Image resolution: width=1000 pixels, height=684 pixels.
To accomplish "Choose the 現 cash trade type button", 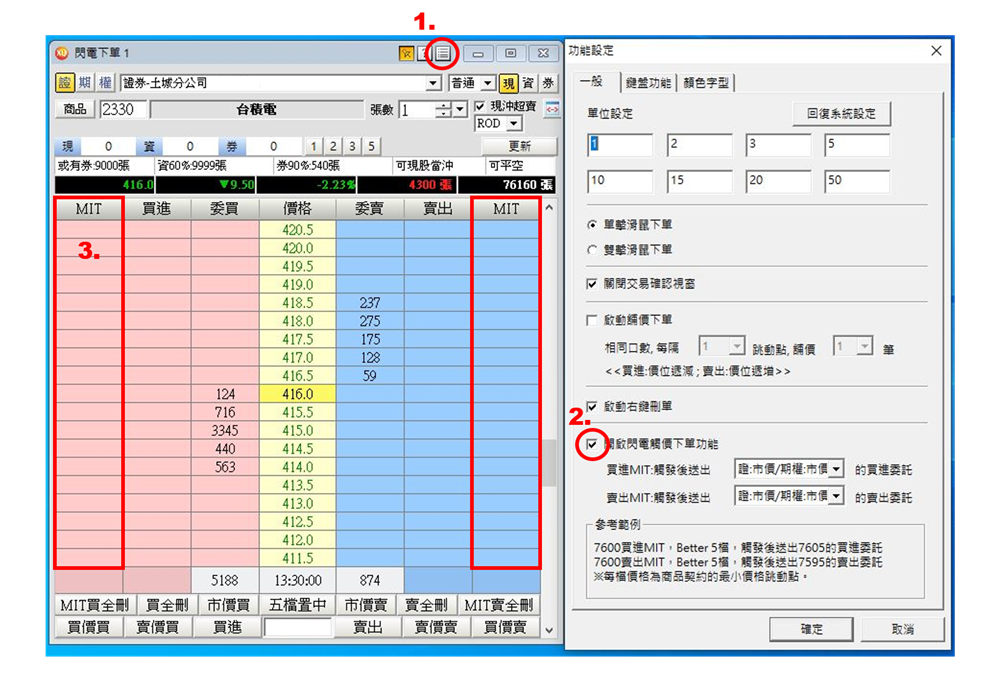I will [508, 83].
